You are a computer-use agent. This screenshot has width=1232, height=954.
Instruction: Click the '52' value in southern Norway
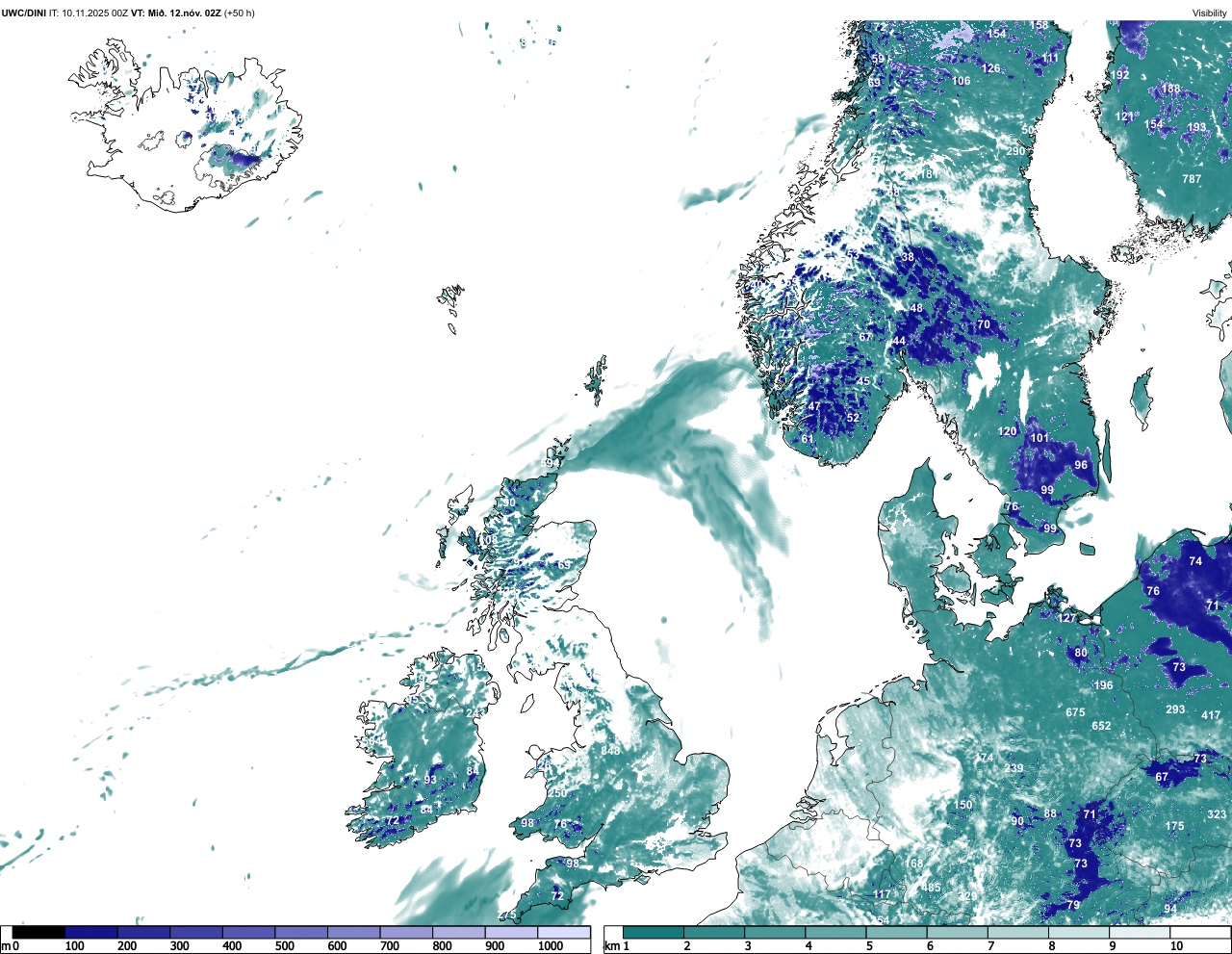coord(853,418)
